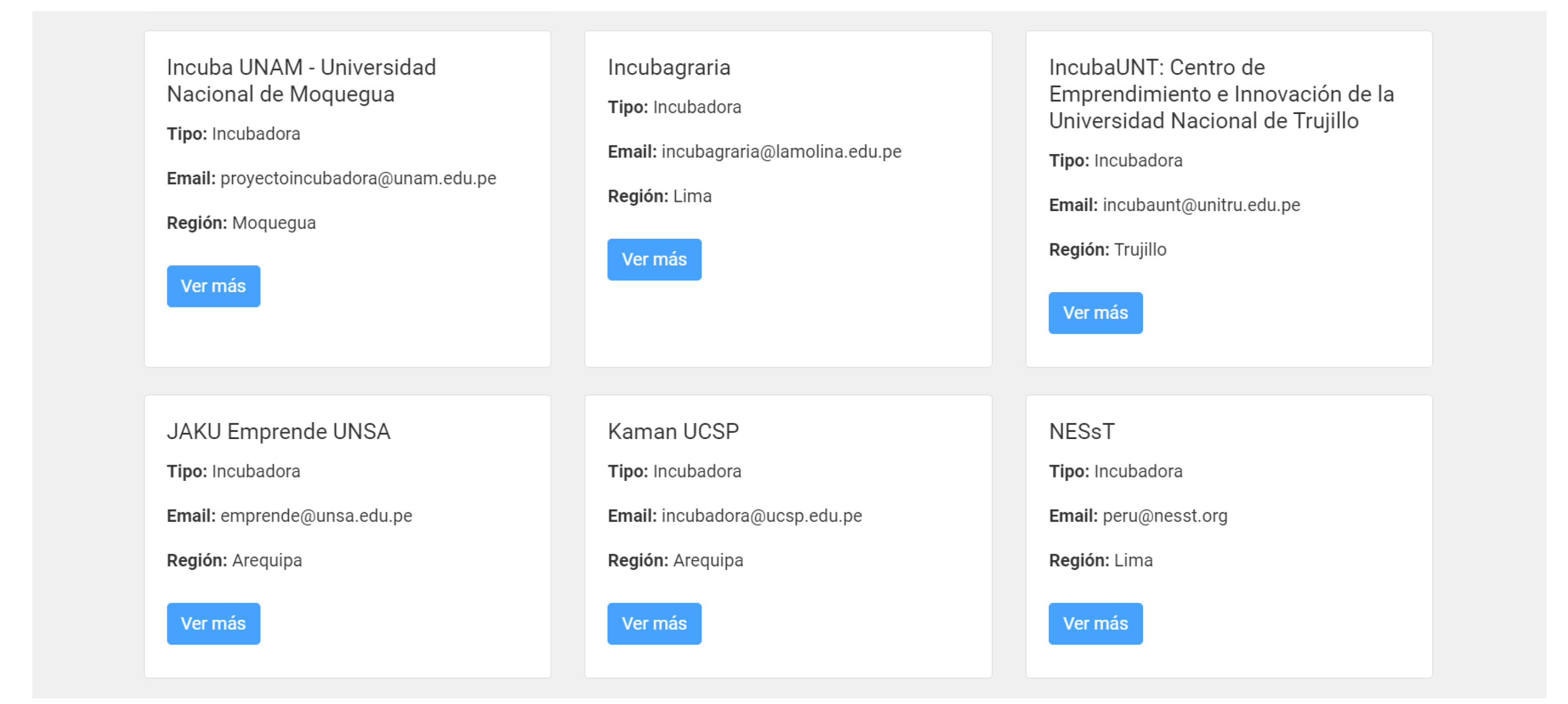Click the Kaman UCSP card title
This screenshot has width=1568, height=704.
tap(673, 431)
